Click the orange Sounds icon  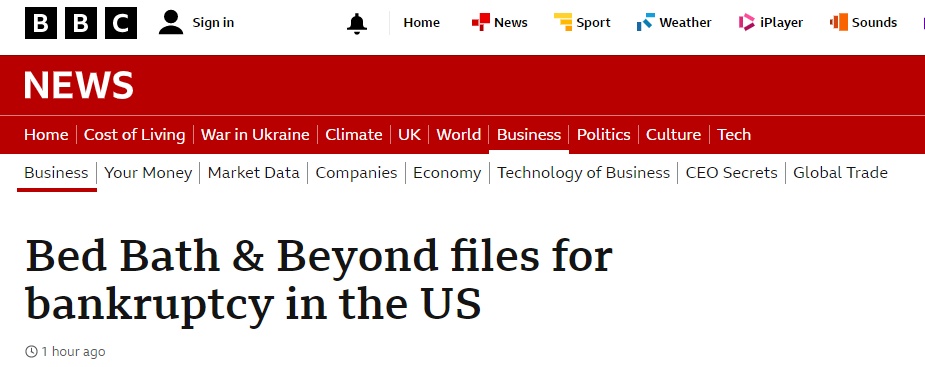[x=839, y=22]
